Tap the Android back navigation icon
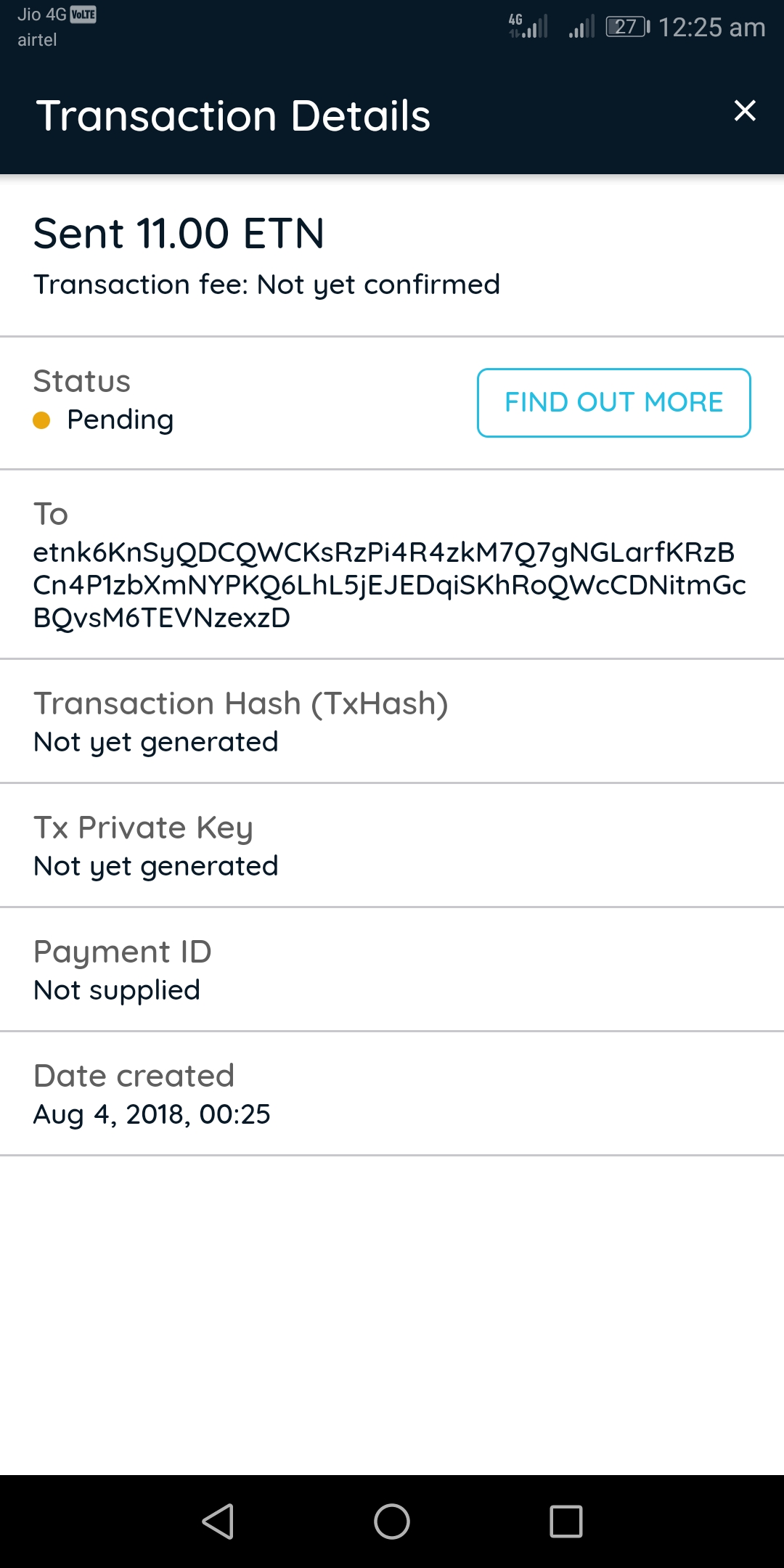Viewport: 784px width, 1568px height. 218,1521
